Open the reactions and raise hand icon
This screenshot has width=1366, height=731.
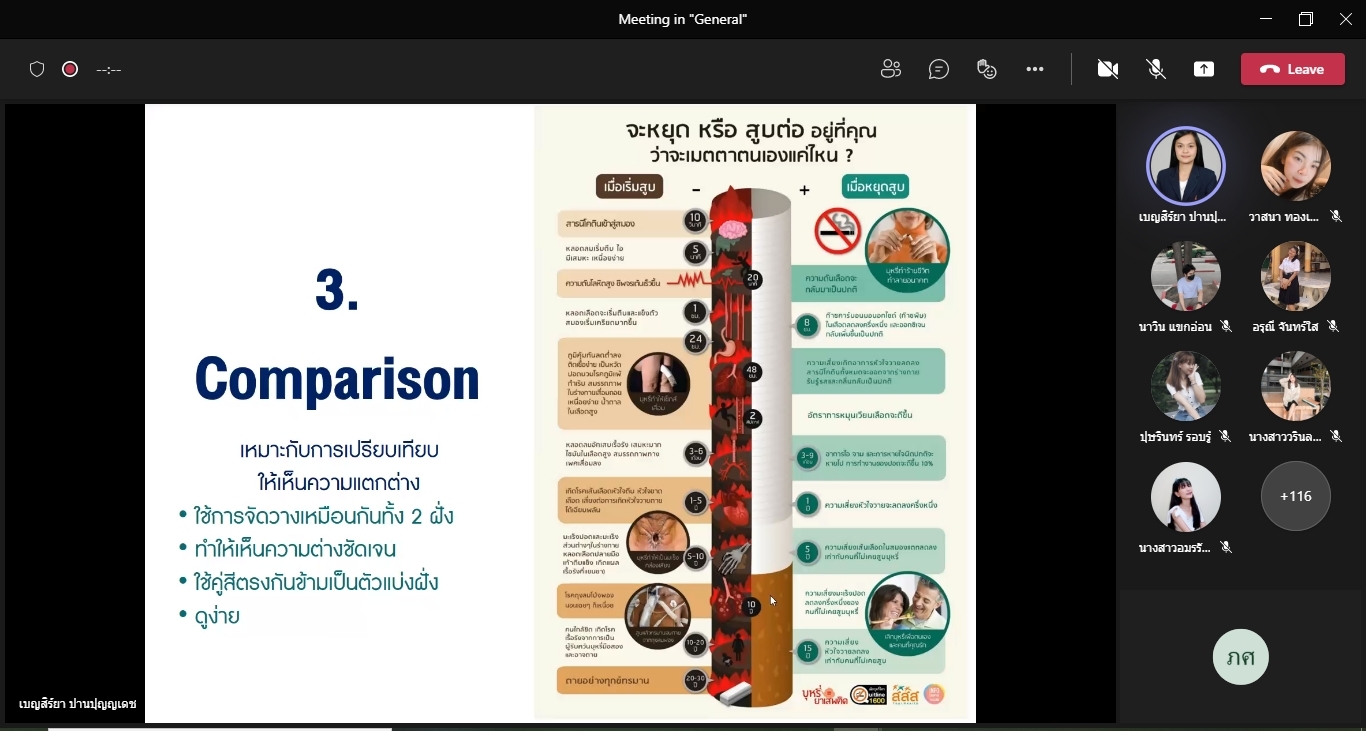click(987, 69)
